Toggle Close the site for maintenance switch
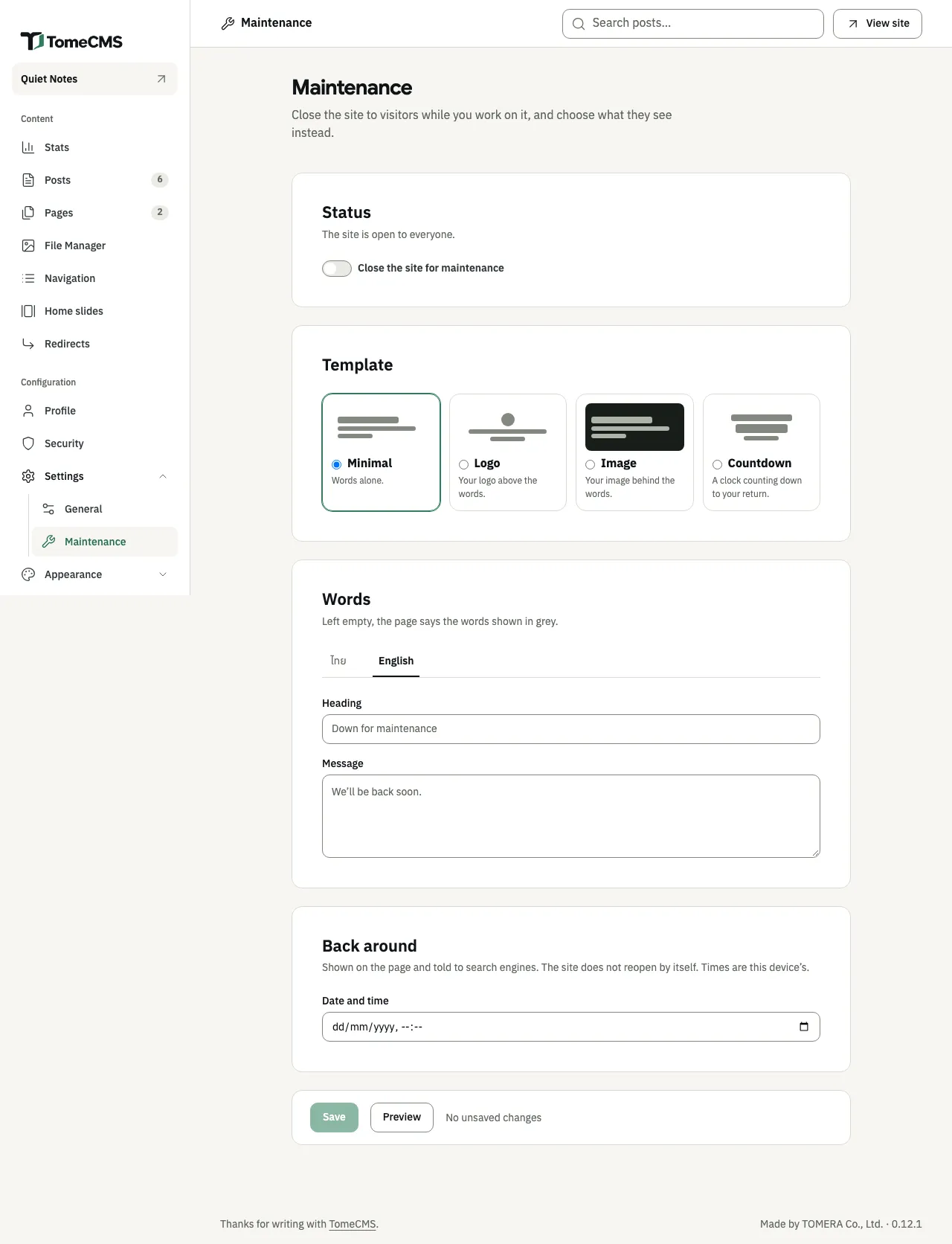The height and width of the screenshot is (1244, 952). 337,269
